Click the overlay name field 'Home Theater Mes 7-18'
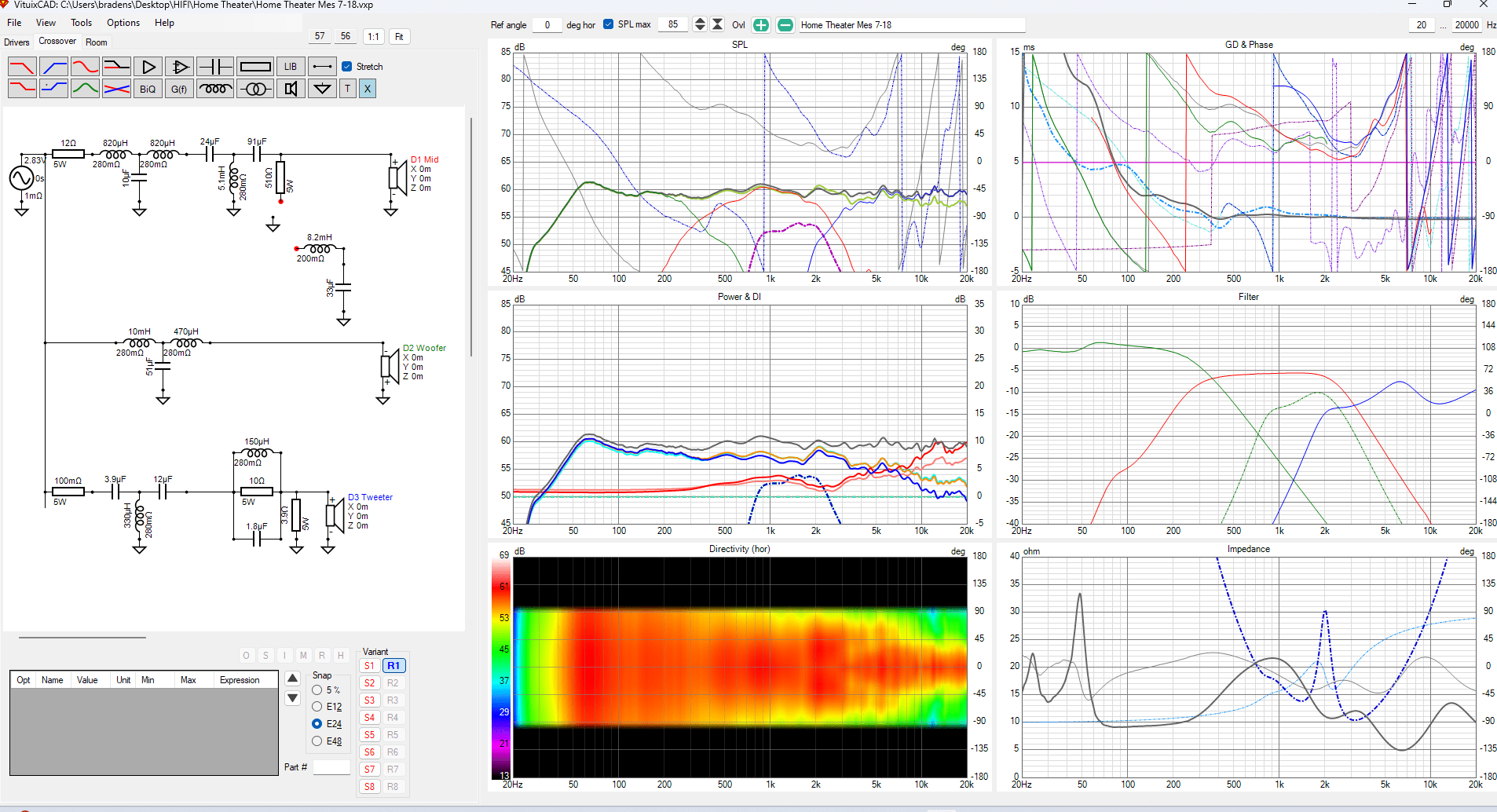1497x812 pixels. click(911, 25)
